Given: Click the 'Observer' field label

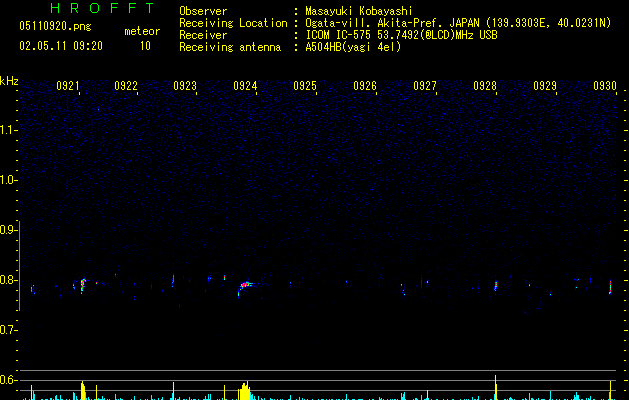Looking at the screenshot, I should tap(203, 11).
